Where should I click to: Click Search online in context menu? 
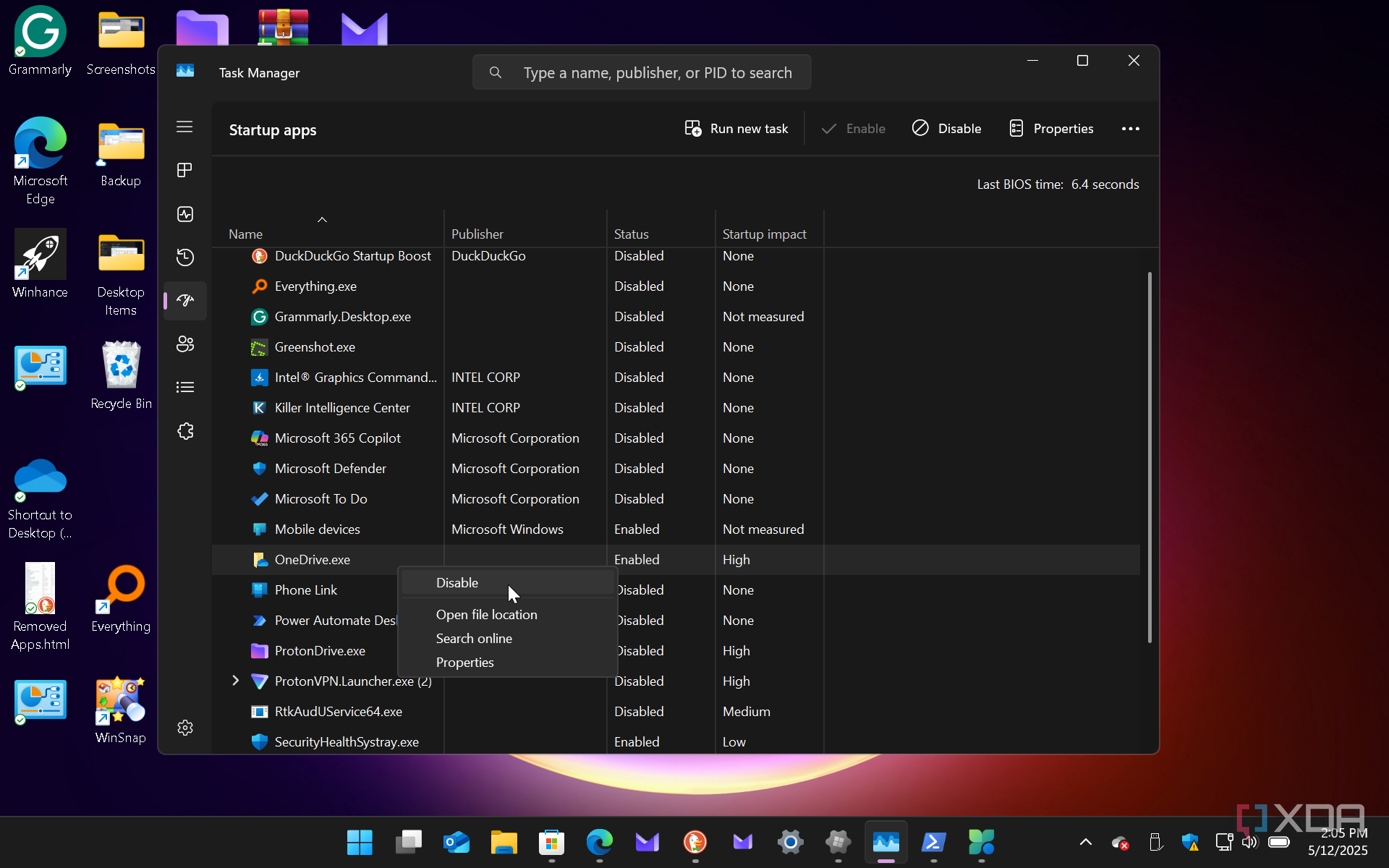tap(474, 638)
